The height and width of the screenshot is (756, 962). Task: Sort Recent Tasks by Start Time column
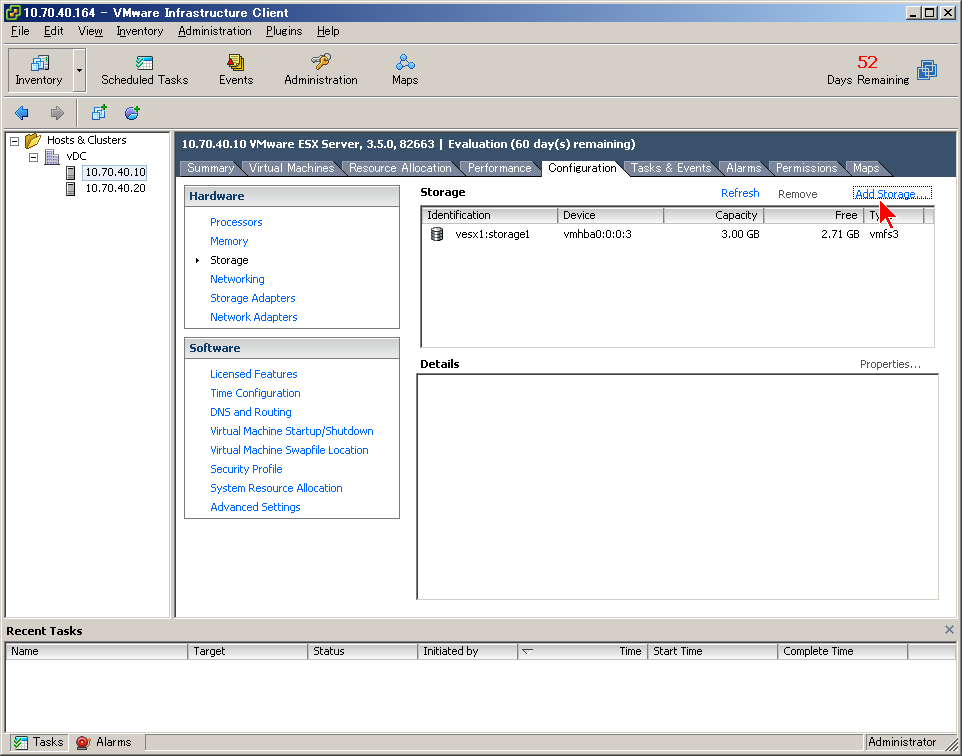712,651
